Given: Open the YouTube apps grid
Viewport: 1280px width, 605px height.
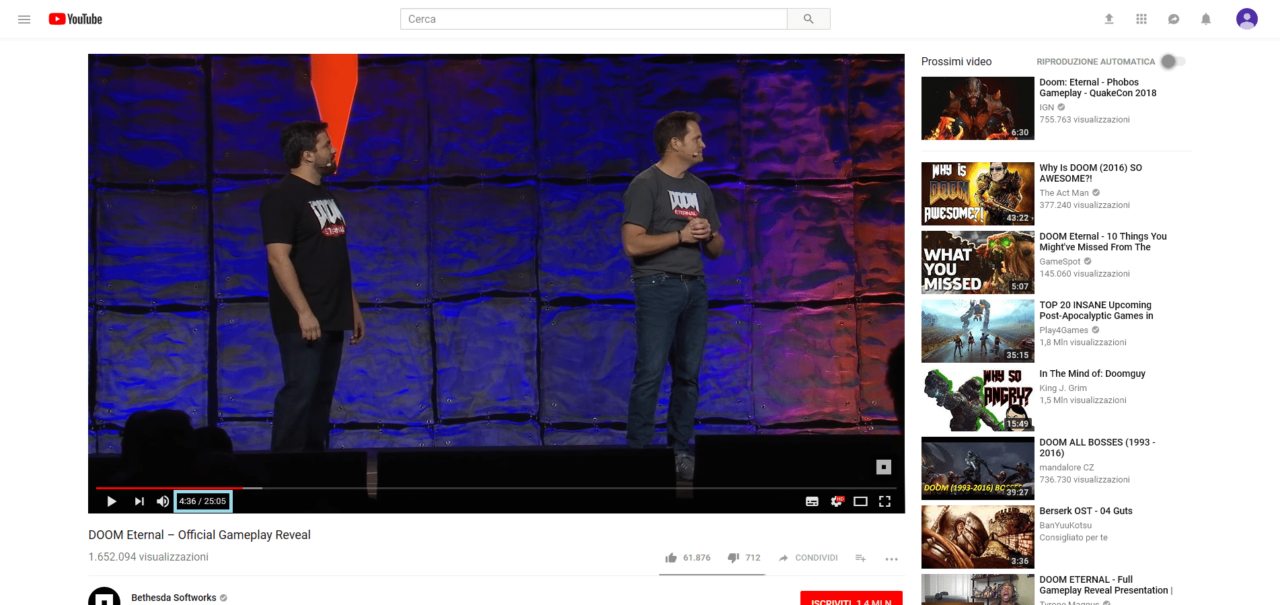Looking at the screenshot, I should pyautogui.click(x=1141, y=19).
